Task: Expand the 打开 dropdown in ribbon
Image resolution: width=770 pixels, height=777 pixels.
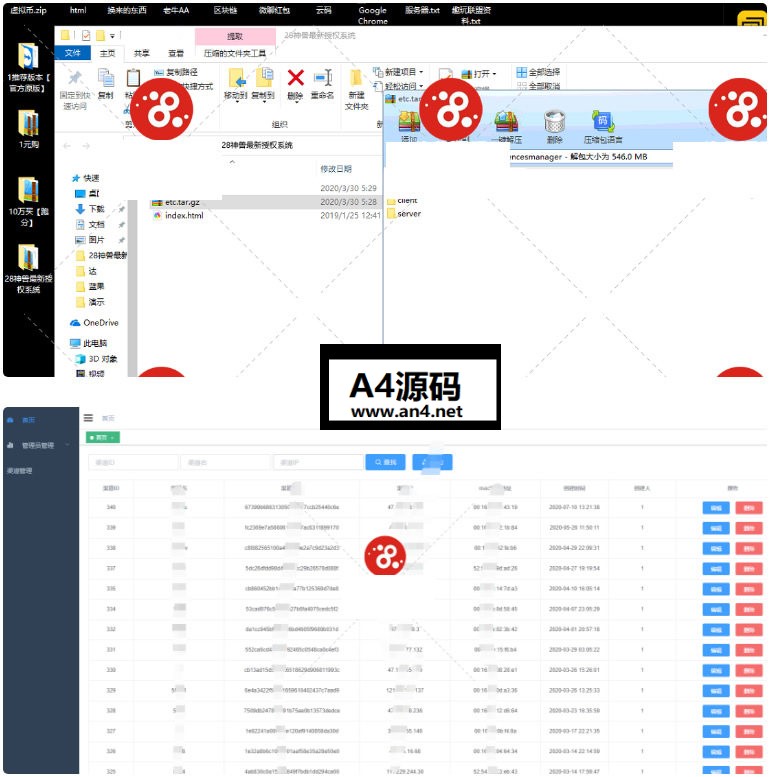Action: coord(484,73)
